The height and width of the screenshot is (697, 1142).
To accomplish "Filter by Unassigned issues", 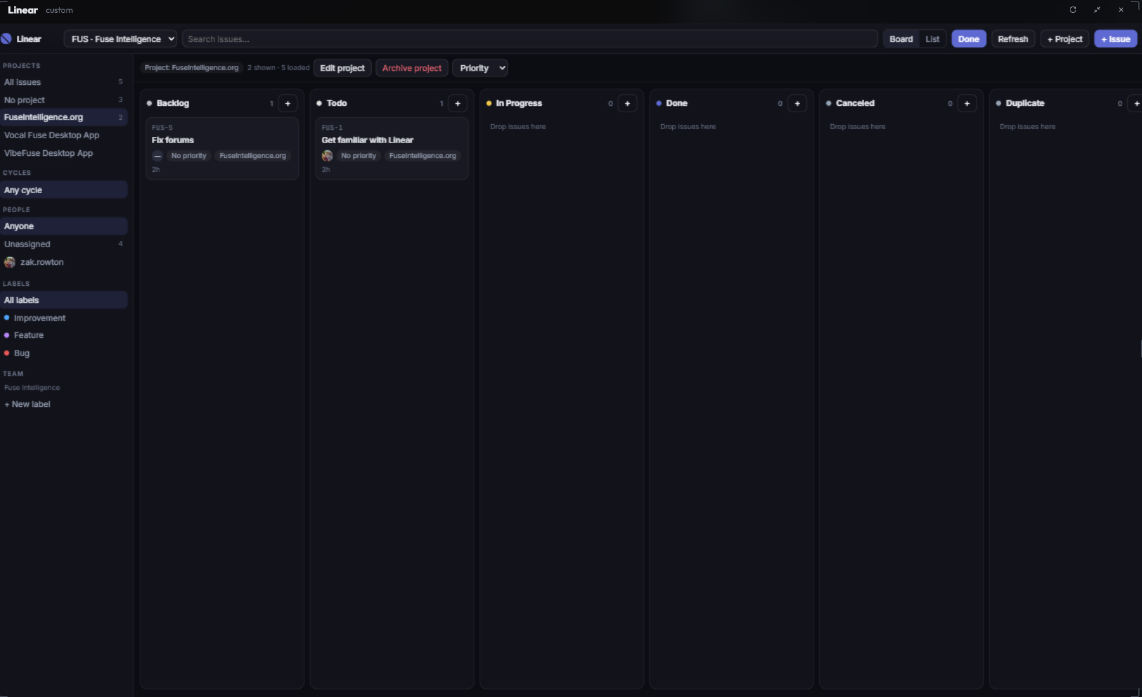I will 63,244.
